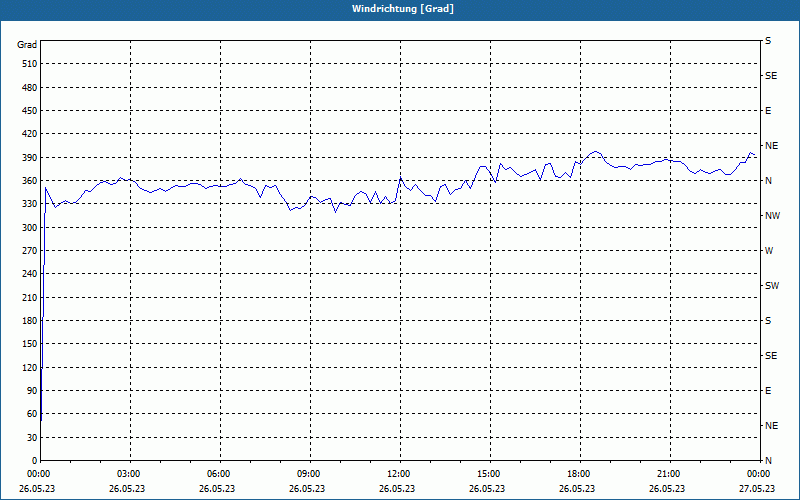The height and width of the screenshot is (500, 800).
Task: Click the 360 degree axis label
Action: pyautogui.click(x=30, y=181)
